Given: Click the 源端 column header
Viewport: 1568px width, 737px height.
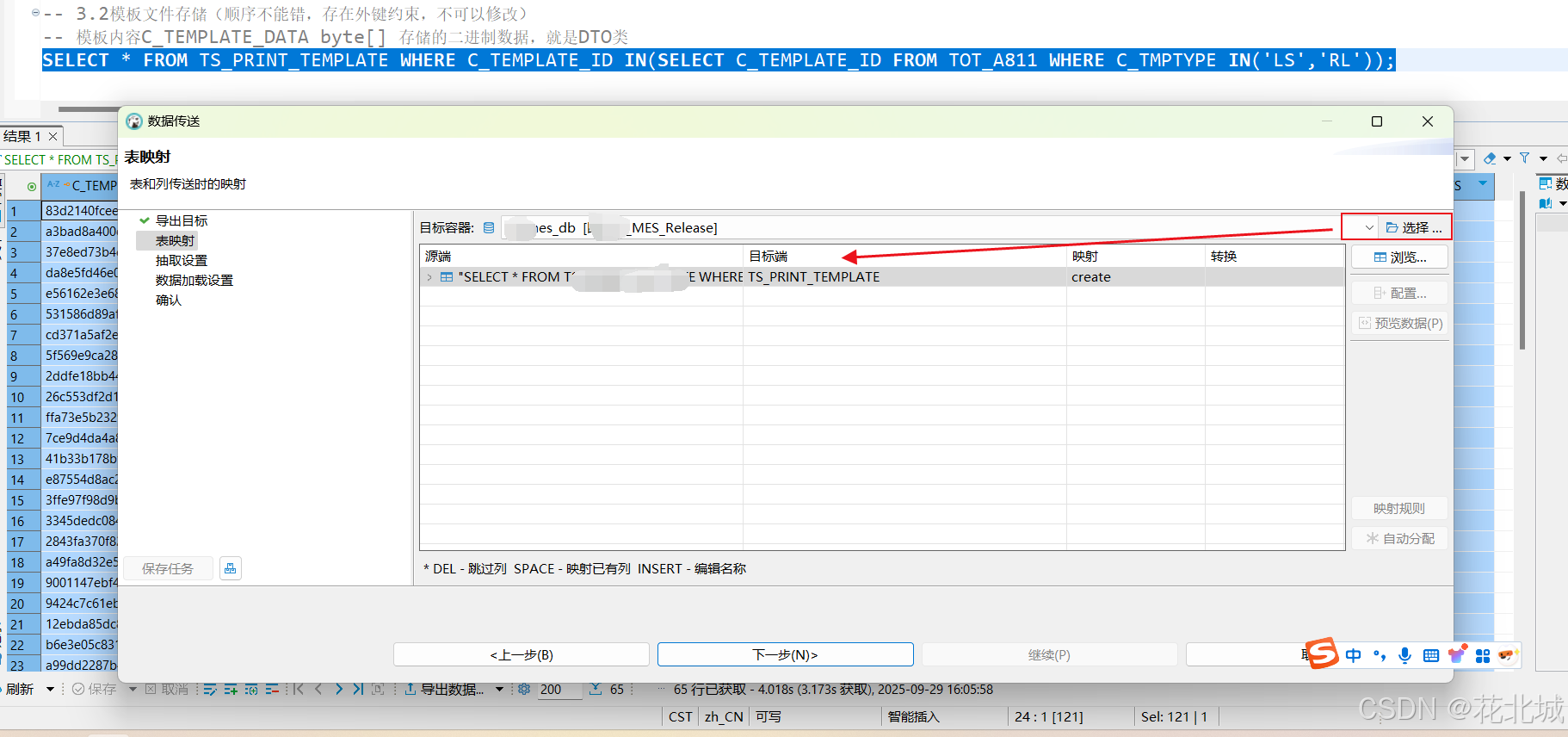Looking at the screenshot, I should [582, 256].
